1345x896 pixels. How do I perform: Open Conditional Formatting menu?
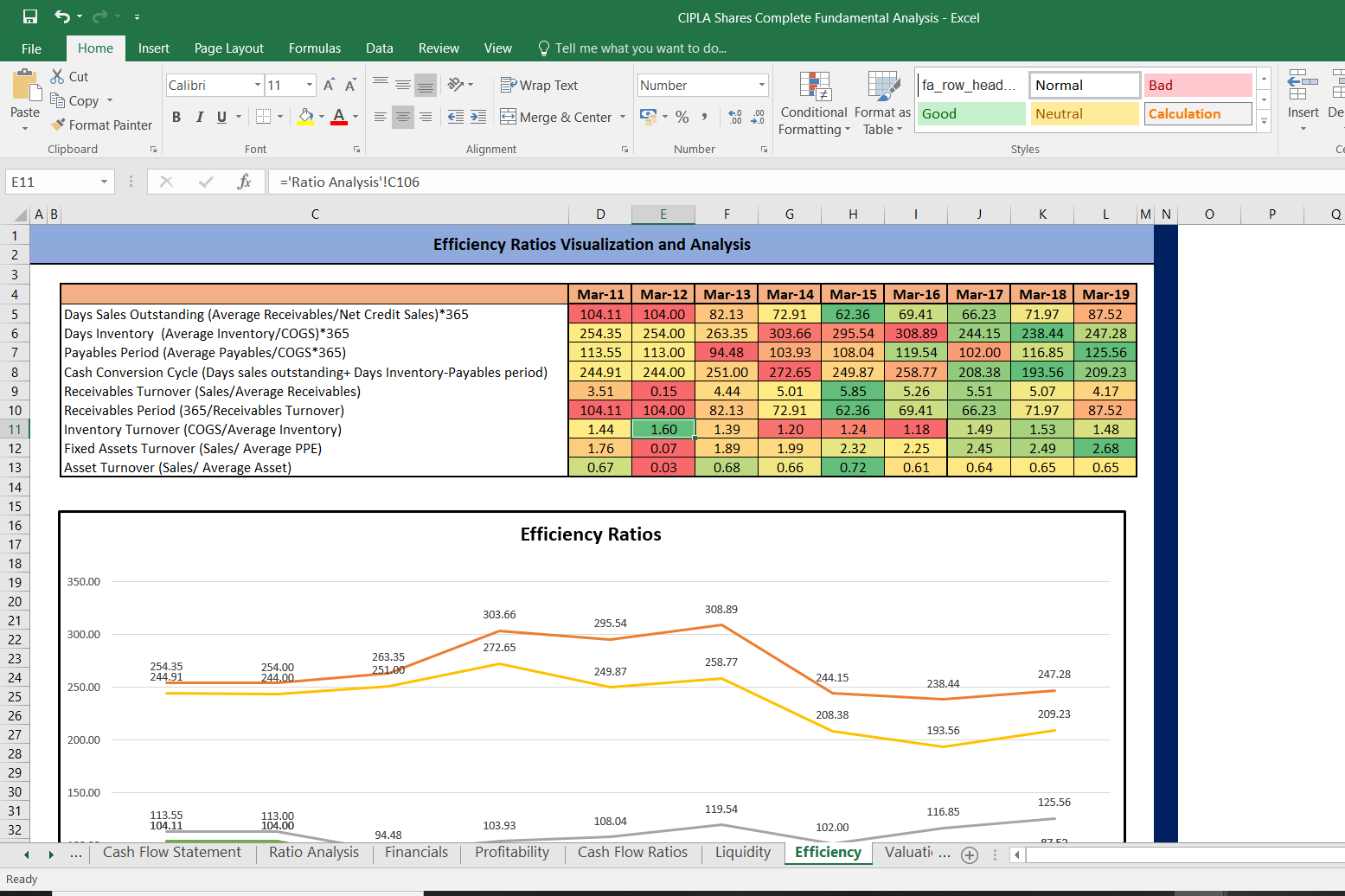click(x=813, y=104)
